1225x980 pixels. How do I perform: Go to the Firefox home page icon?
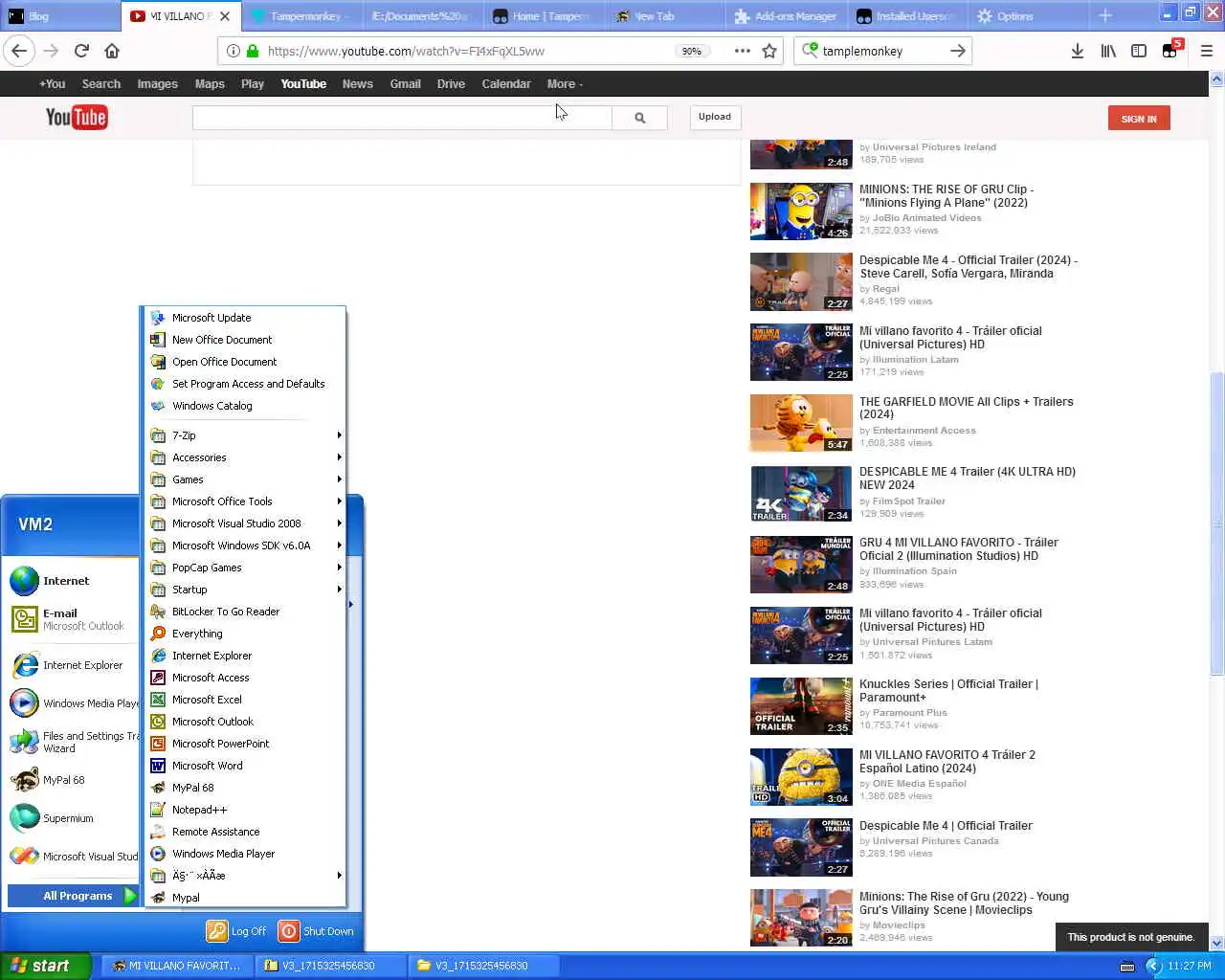112,51
